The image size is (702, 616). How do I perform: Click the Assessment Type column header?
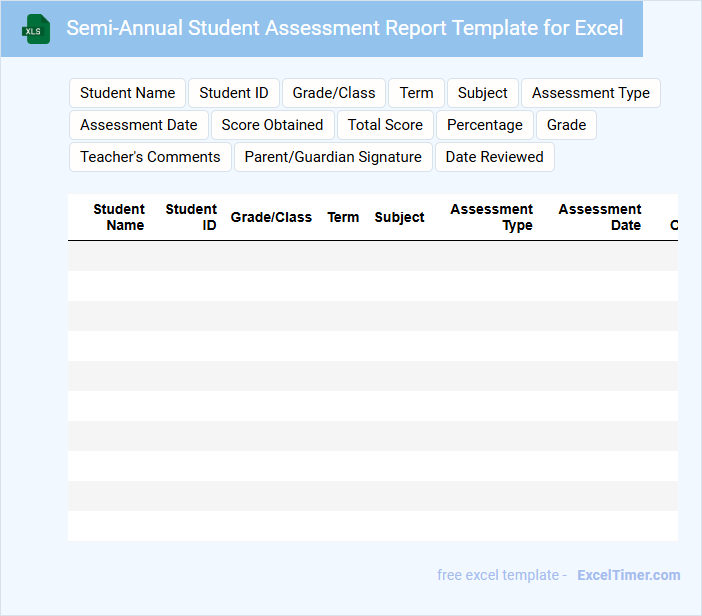491,217
